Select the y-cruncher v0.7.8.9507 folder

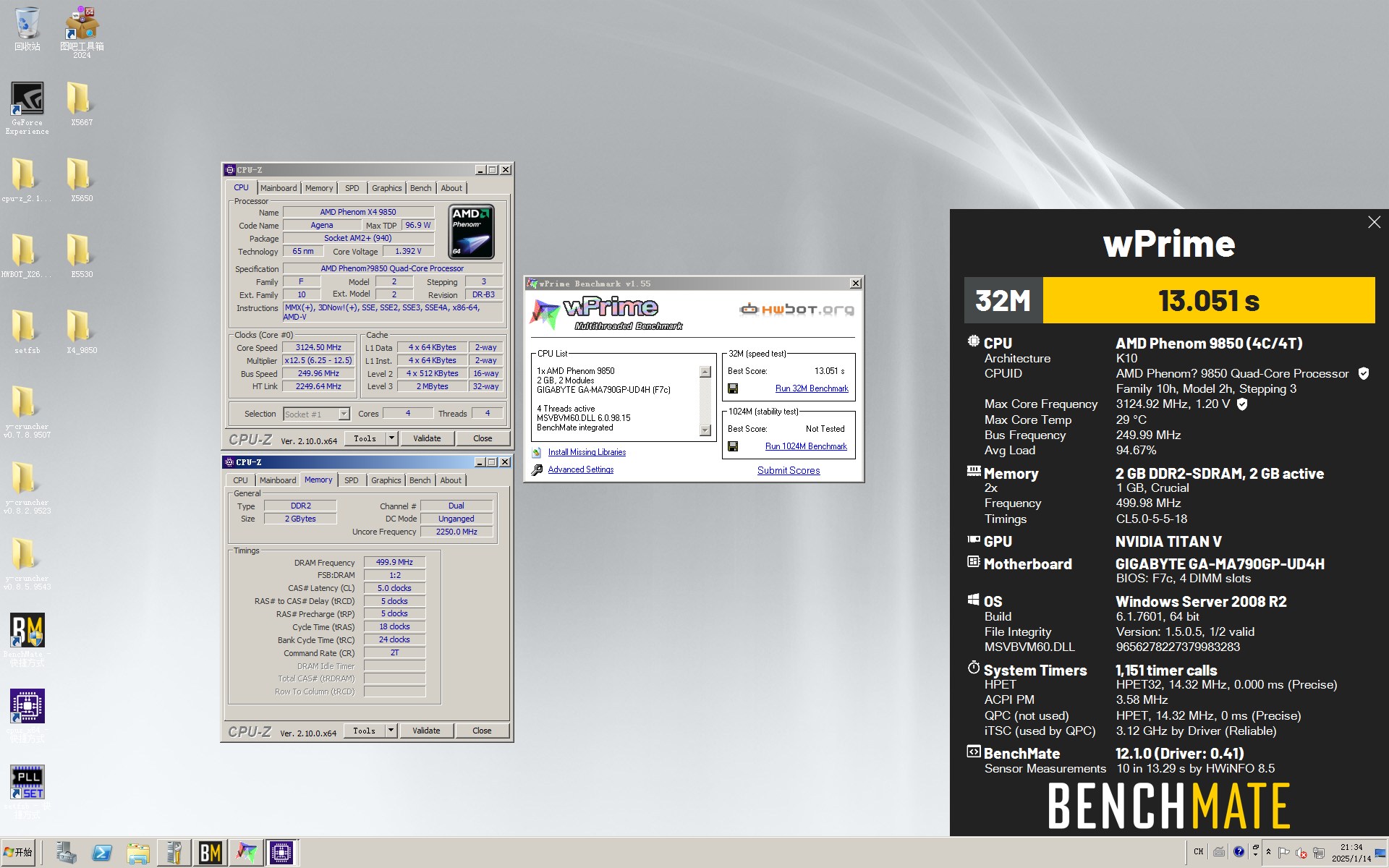click(x=27, y=412)
